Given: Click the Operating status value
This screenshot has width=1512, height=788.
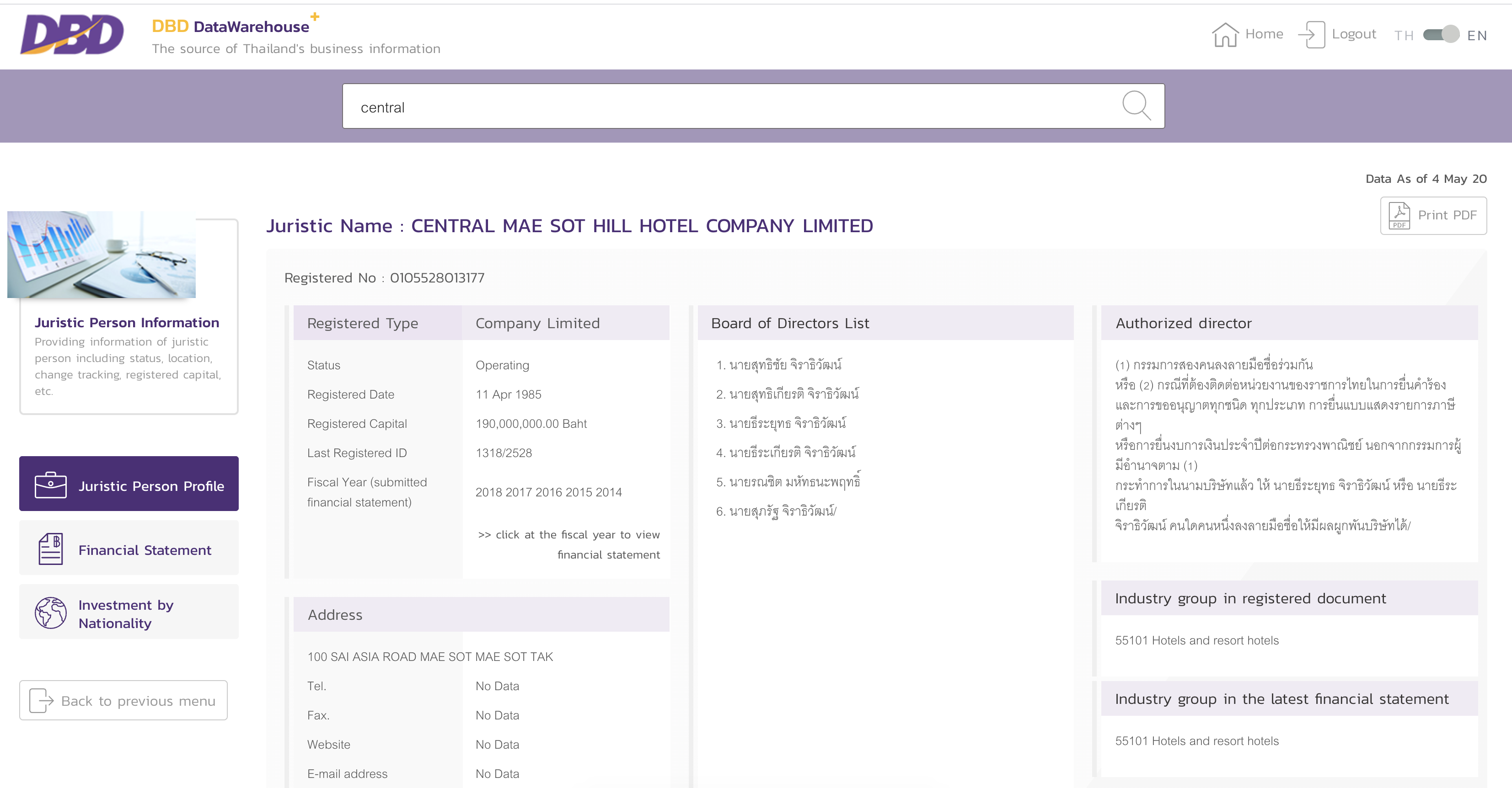Looking at the screenshot, I should pos(502,365).
